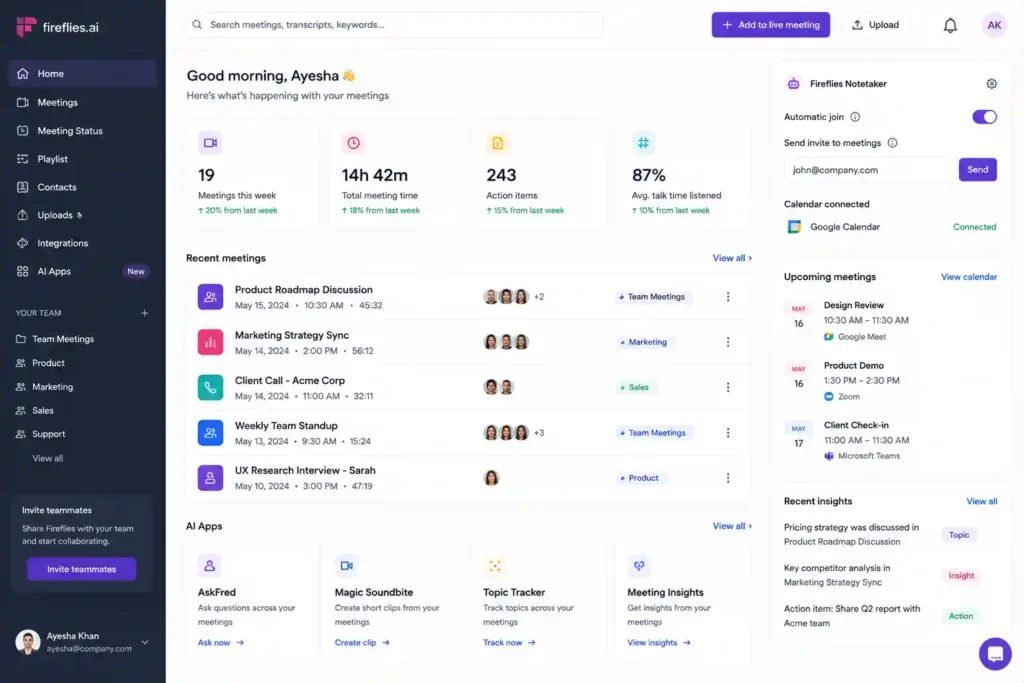Viewport: 1024px width, 683px height.
Task: Focus the search meetings field
Action: pyautogui.click(x=394, y=25)
